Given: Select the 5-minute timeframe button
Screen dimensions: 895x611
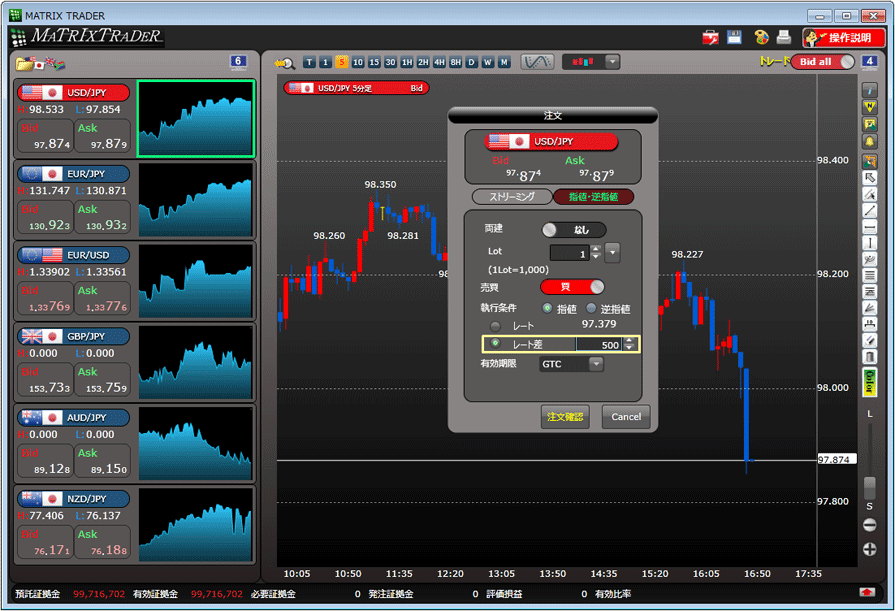Looking at the screenshot, I should [x=342, y=62].
